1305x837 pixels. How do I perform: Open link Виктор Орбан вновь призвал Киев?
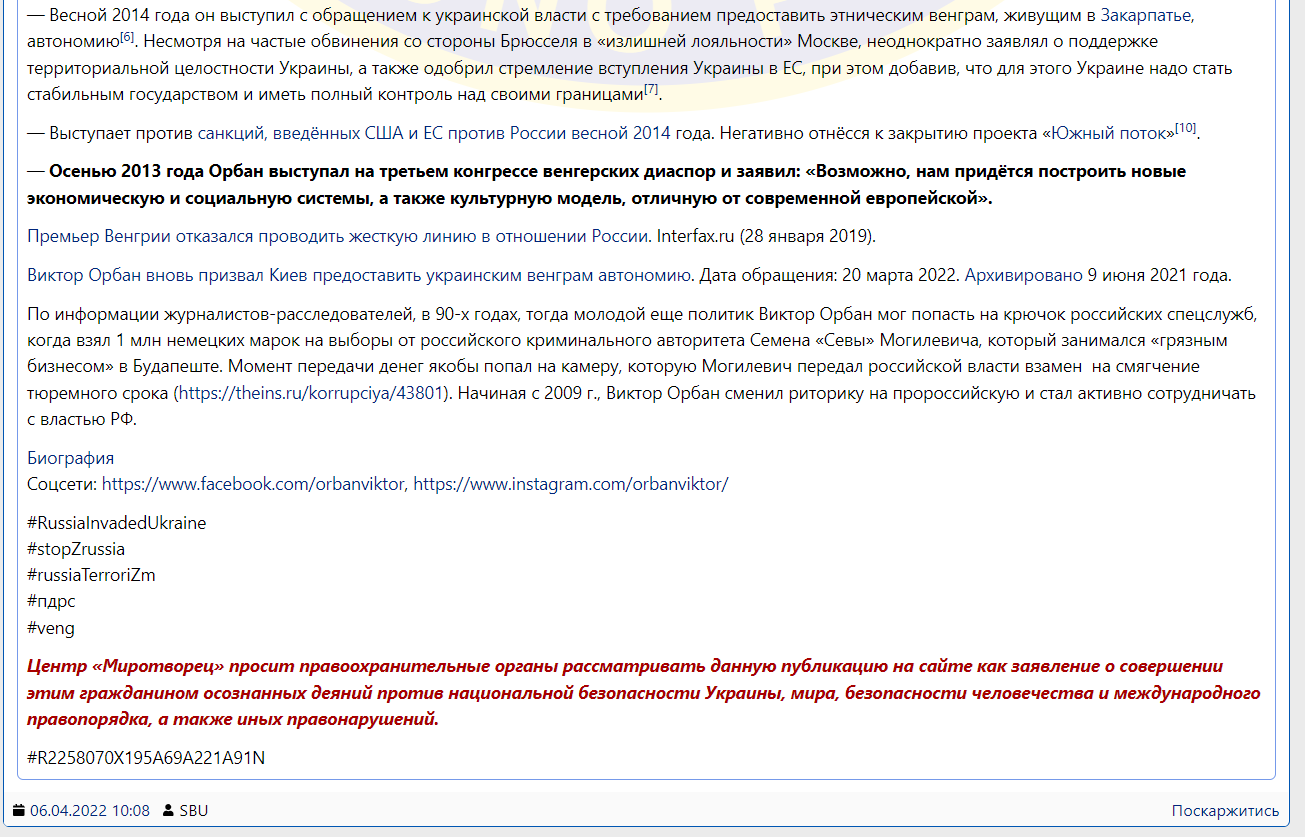coord(361,275)
